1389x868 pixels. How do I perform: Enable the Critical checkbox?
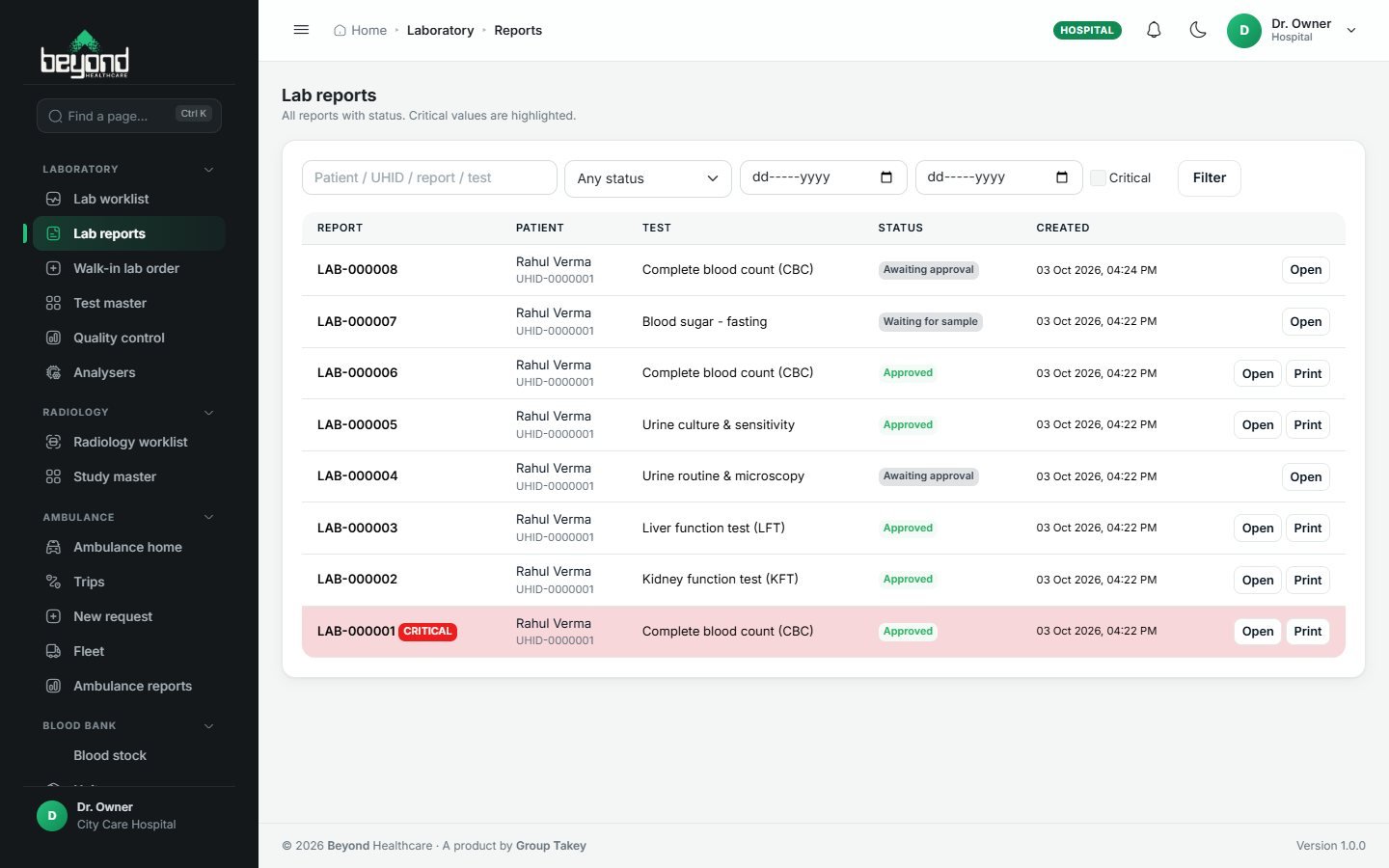[1098, 177]
